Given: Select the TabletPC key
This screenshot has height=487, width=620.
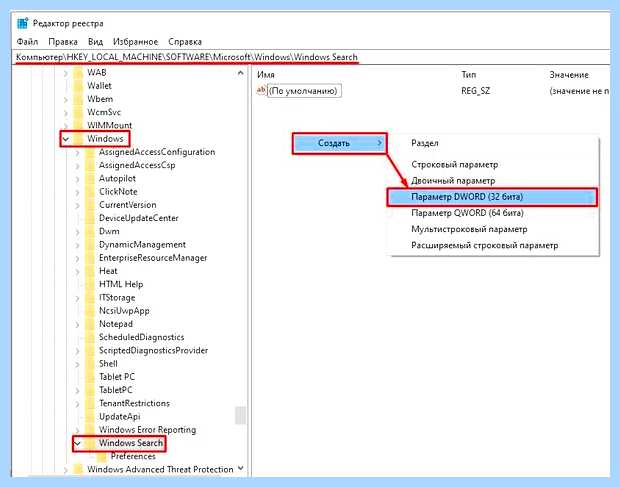Looking at the screenshot, I should click(115, 390).
